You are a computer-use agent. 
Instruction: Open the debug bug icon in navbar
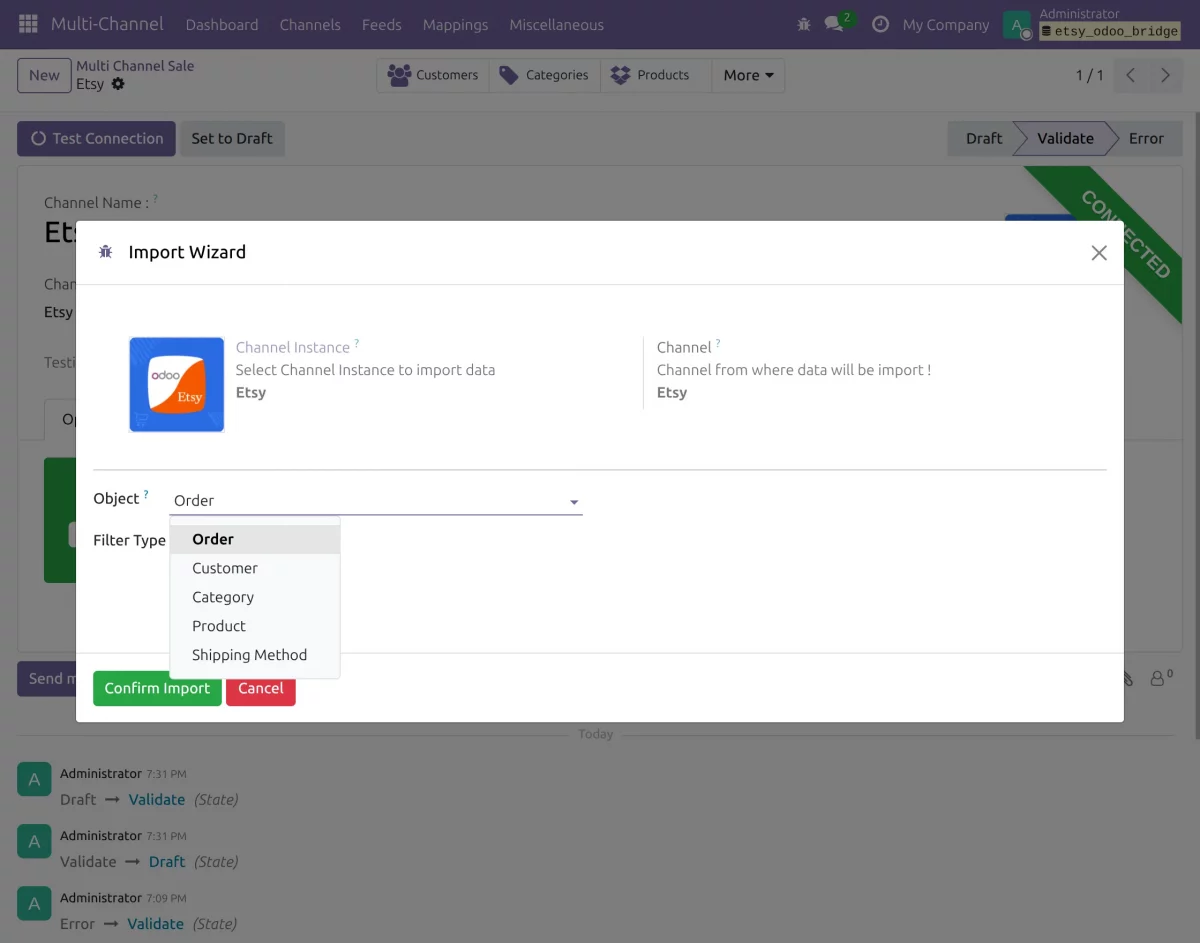coord(804,24)
